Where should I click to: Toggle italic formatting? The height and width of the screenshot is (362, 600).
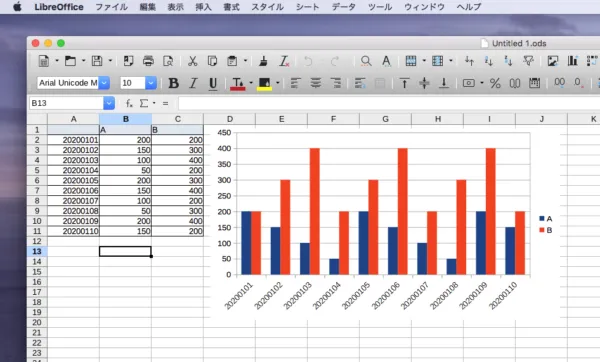193,83
